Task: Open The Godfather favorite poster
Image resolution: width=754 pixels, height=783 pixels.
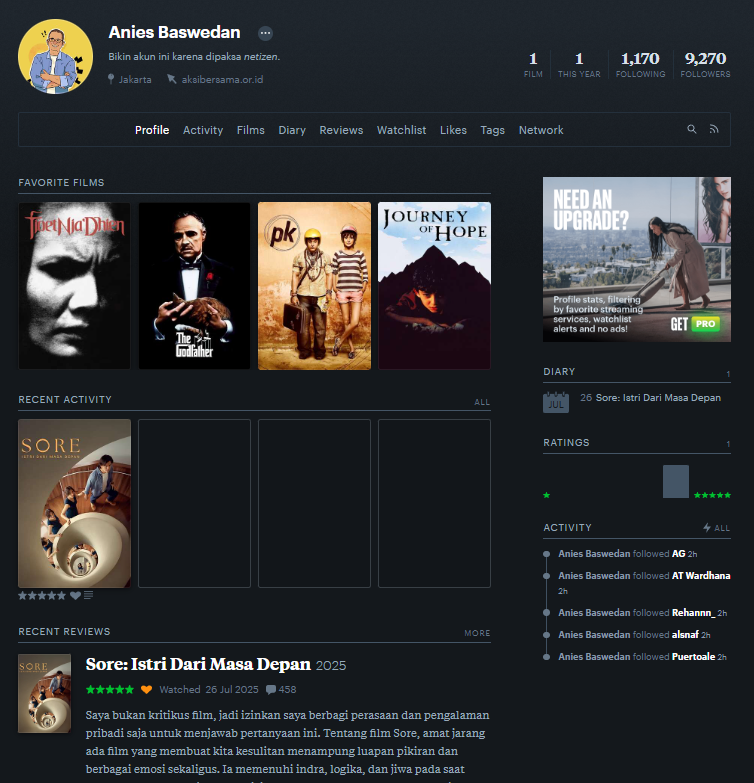Action: coord(194,286)
